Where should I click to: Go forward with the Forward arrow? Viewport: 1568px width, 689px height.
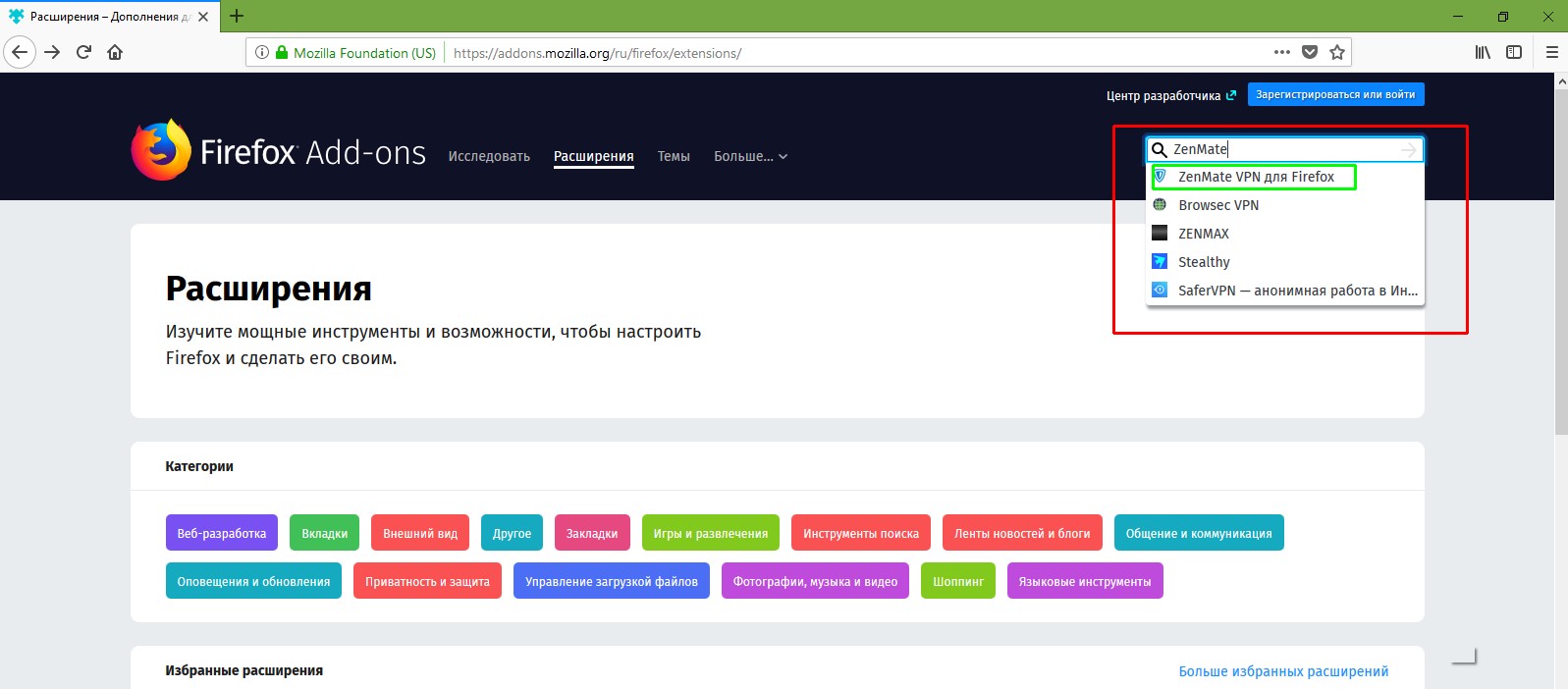[x=52, y=52]
